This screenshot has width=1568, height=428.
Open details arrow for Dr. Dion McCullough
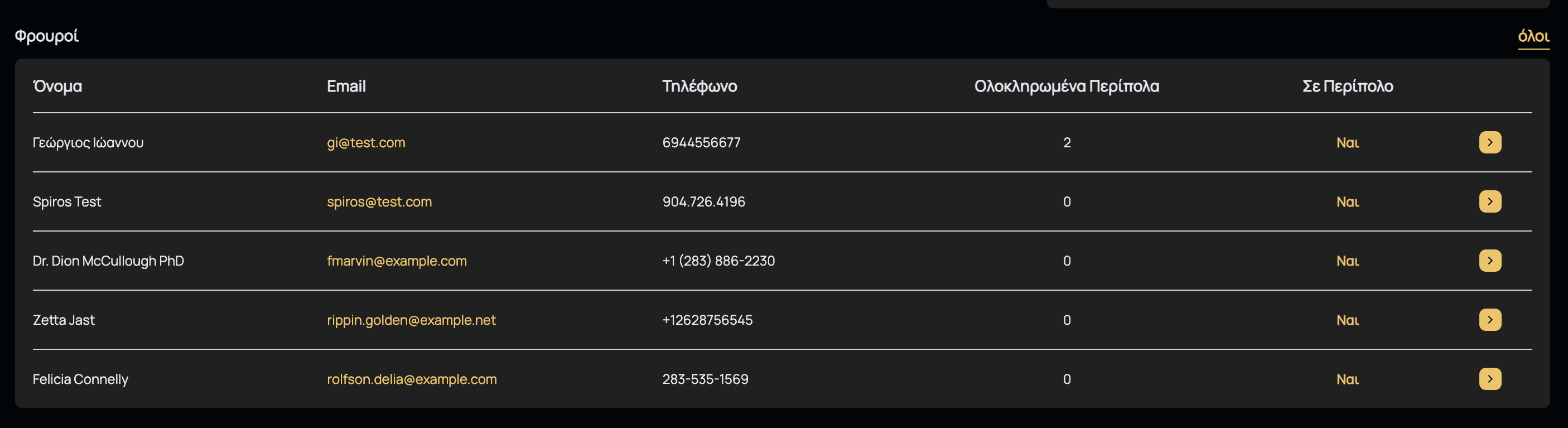click(x=1489, y=261)
